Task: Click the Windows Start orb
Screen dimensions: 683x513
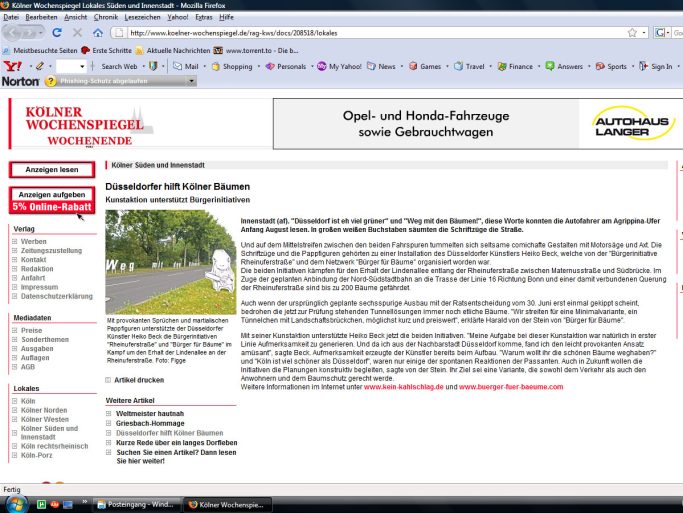Action: coord(13,502)
